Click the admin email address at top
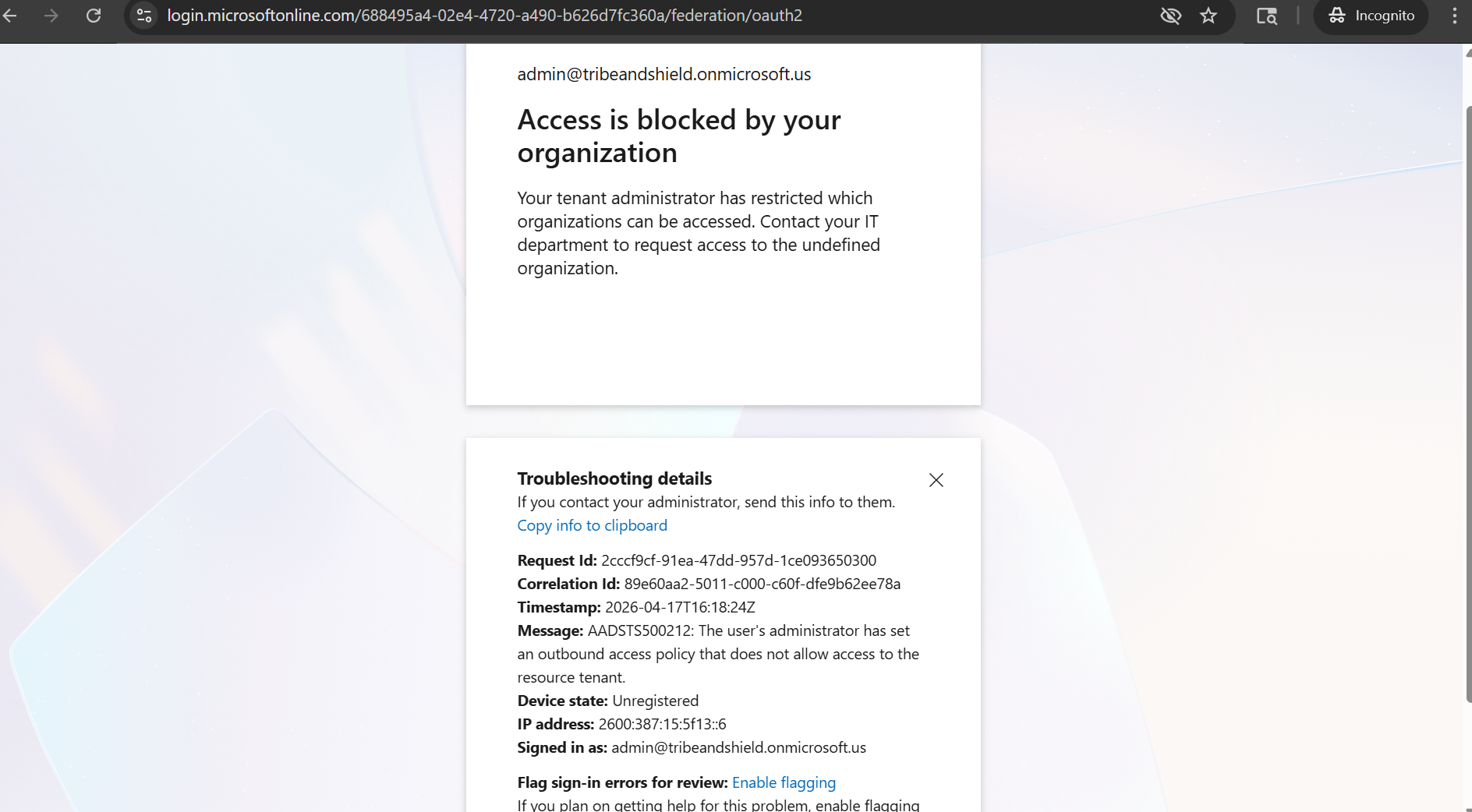The width and height of the screenshot is (1472, 812). click(x=664, y=74)
